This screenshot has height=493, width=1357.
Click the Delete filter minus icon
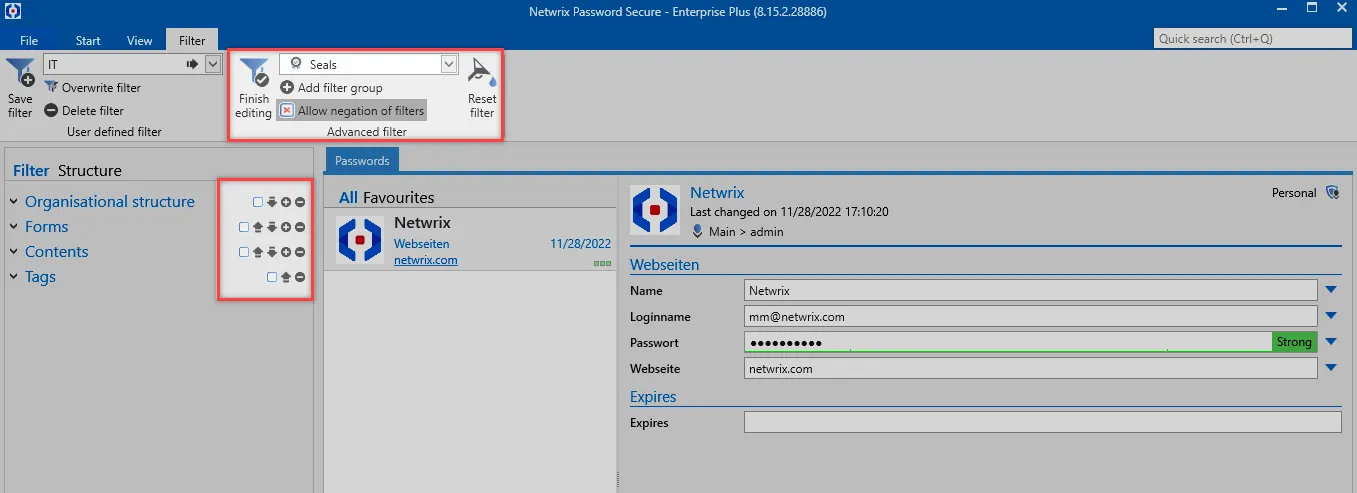51,111
